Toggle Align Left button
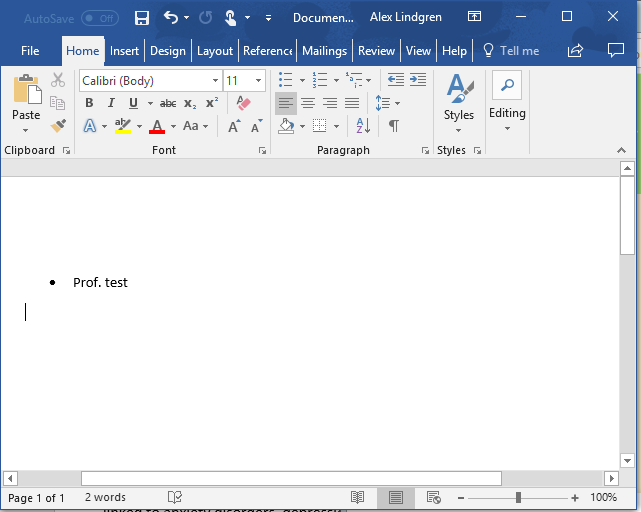Viewport: 641px width, 512px height. point(286,103)
